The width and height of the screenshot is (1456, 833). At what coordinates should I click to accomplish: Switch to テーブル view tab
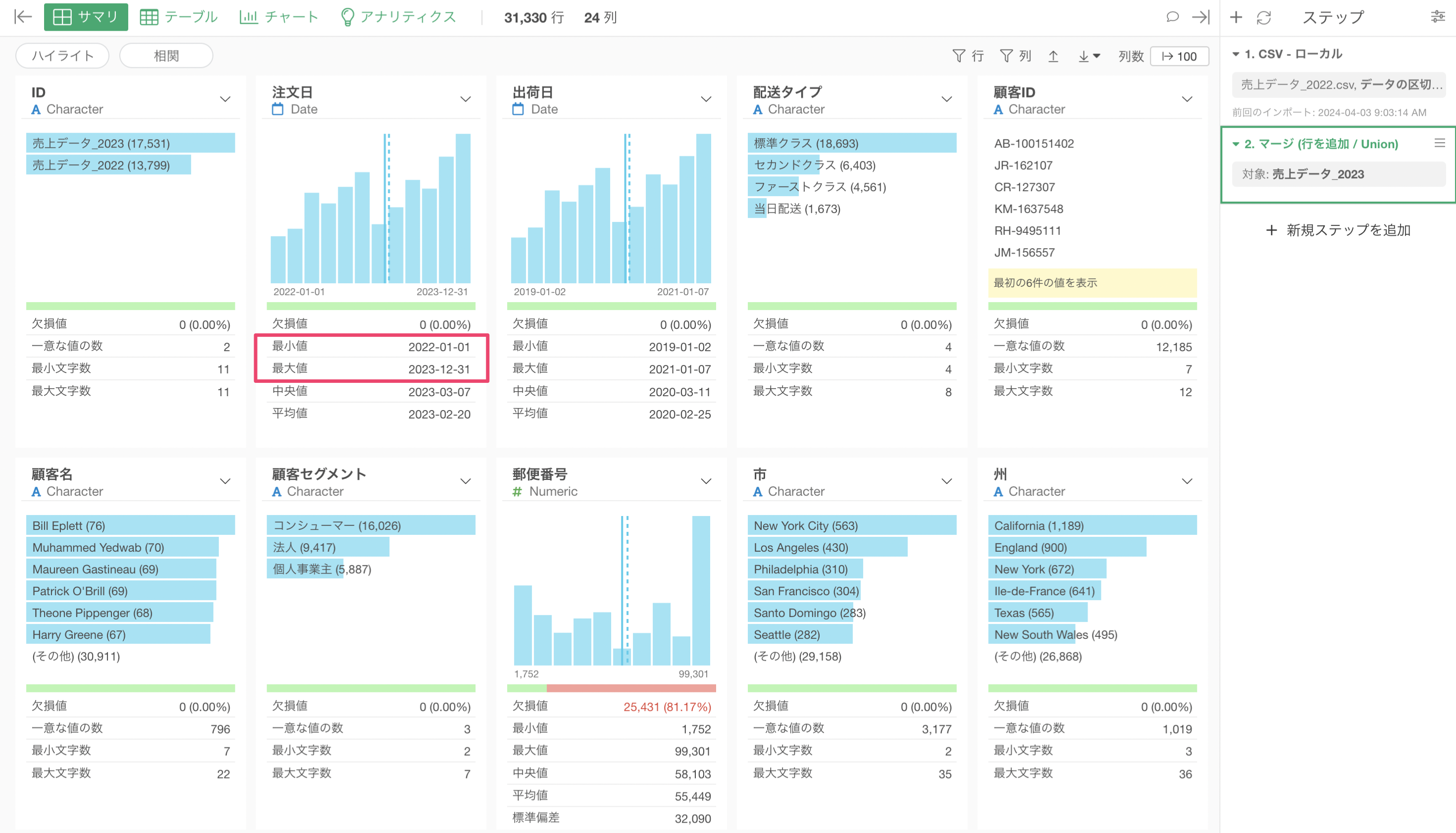tap(178, 17)
